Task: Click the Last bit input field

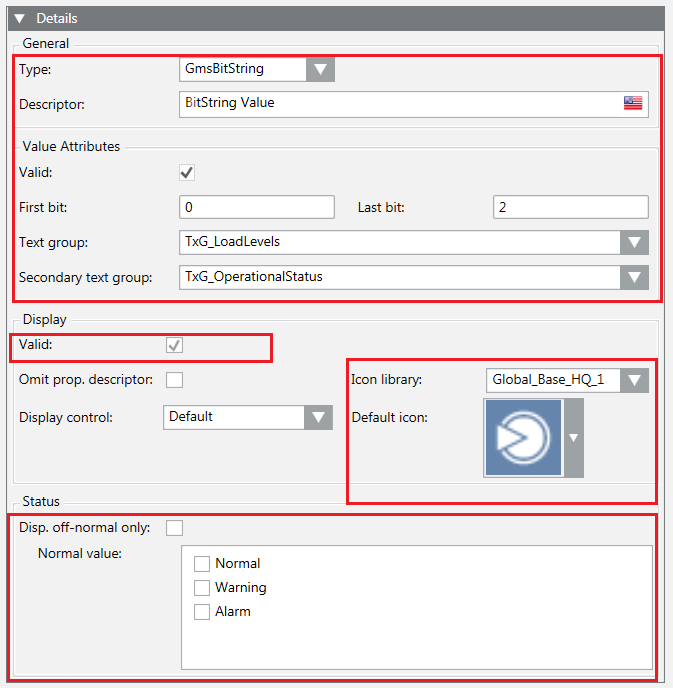Action: pos(570,207)
